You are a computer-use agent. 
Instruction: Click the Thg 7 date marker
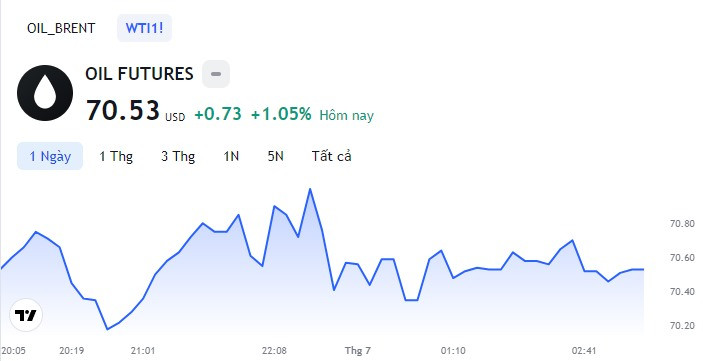[357, 351]
